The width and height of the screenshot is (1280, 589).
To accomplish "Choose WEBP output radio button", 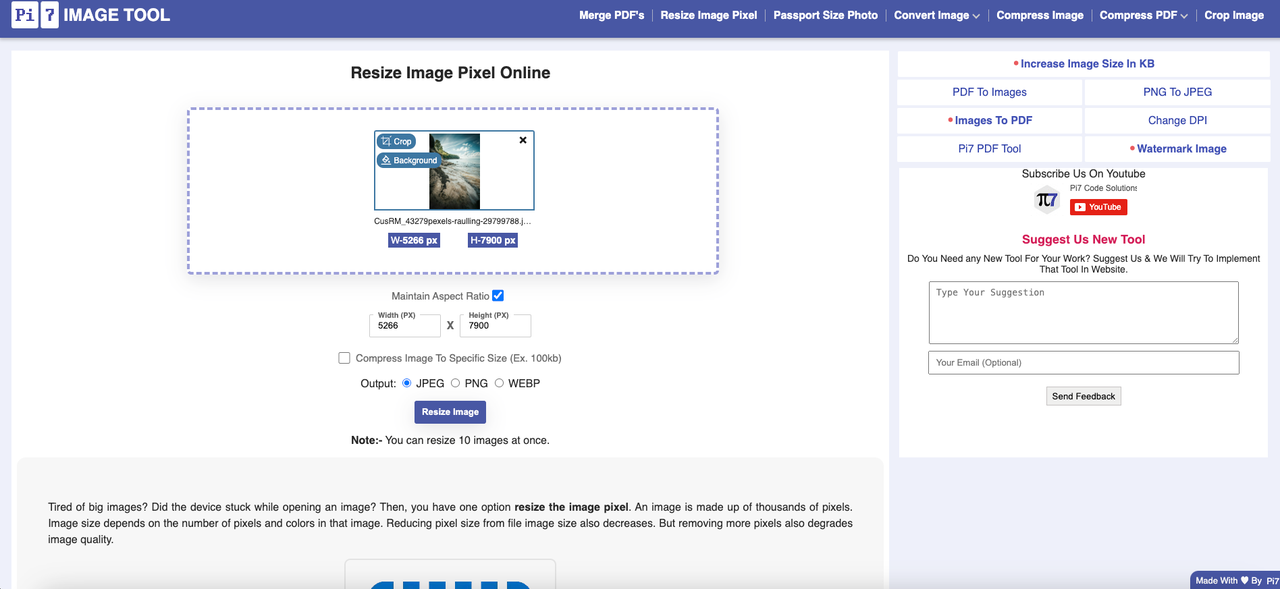I will pyautogui.click(x=499, y=383).
